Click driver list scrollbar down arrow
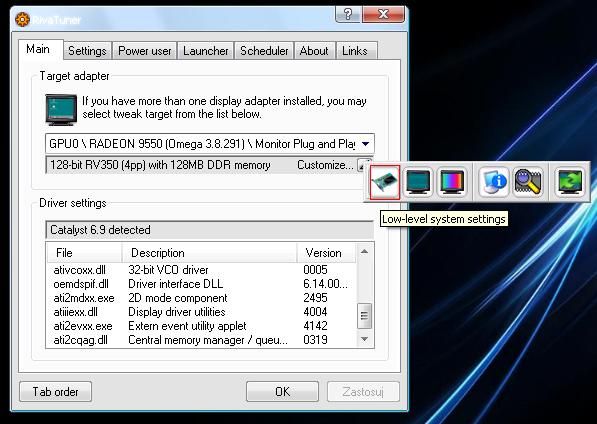 click(364, 339)
